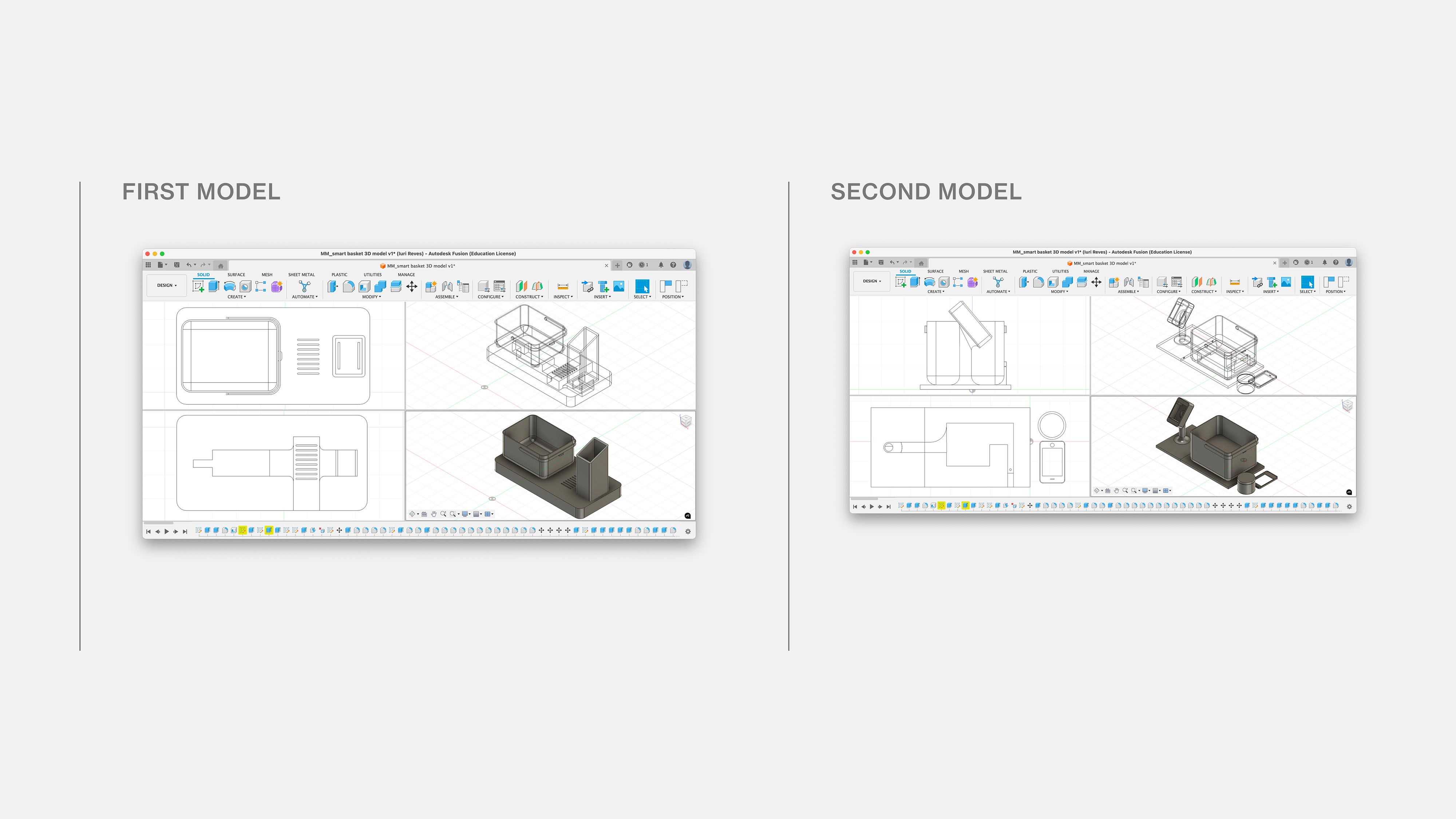Click Measure ruler icon in Second Model window
The image size is (1456, 819).
[1234, 282]
